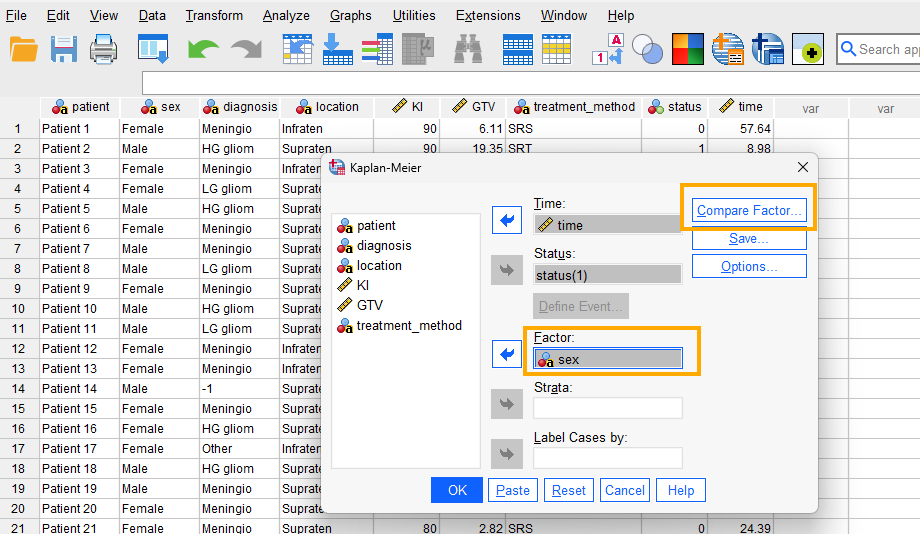Open Find with the binoculars icon
This screenshot has width=920, height=534.
coord(468,49)
